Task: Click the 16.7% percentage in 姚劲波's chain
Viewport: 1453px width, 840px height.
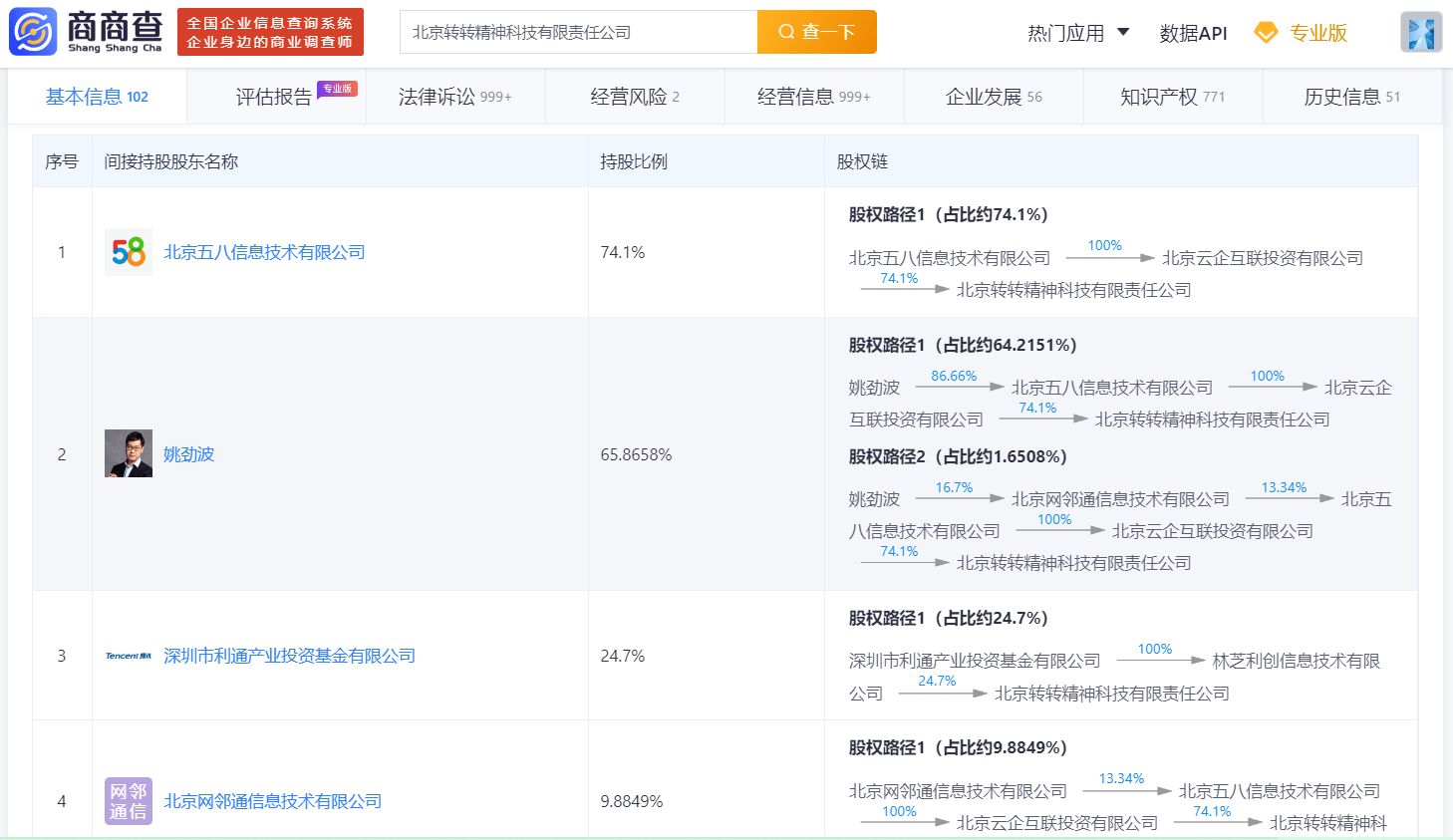Action: 954,487
